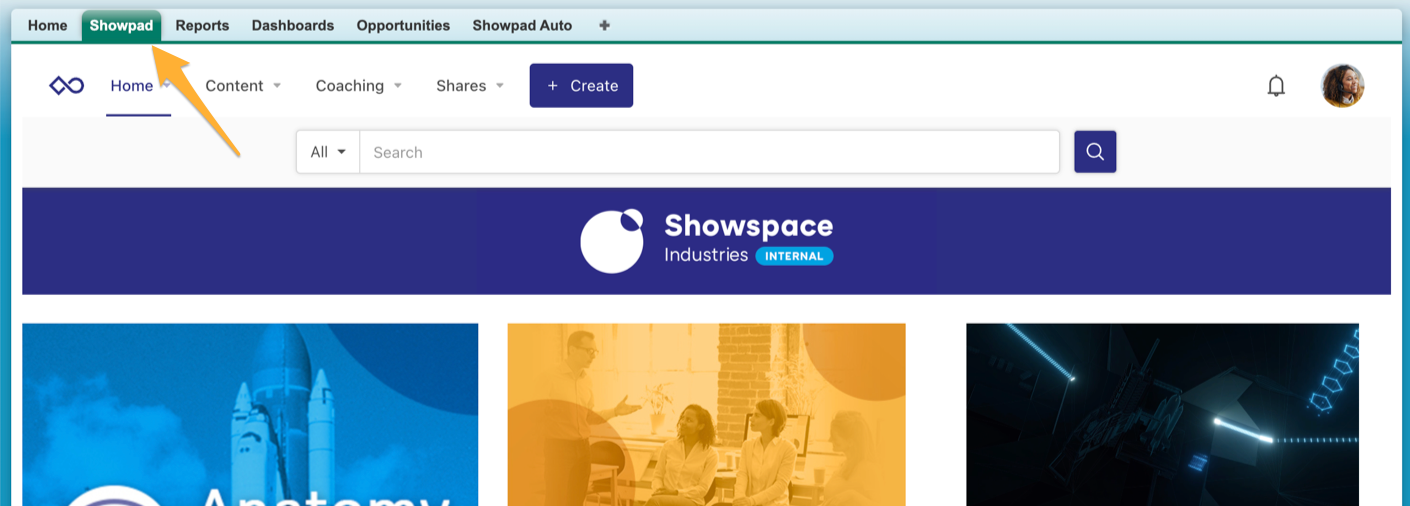Switch to the Reports tab
The image size is (1410, 506).
click(202, 26)
